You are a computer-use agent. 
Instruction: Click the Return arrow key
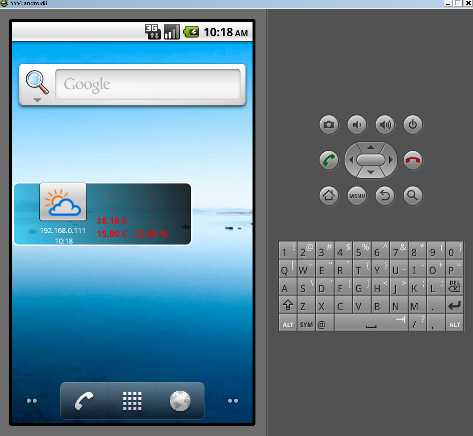[454, 305]
